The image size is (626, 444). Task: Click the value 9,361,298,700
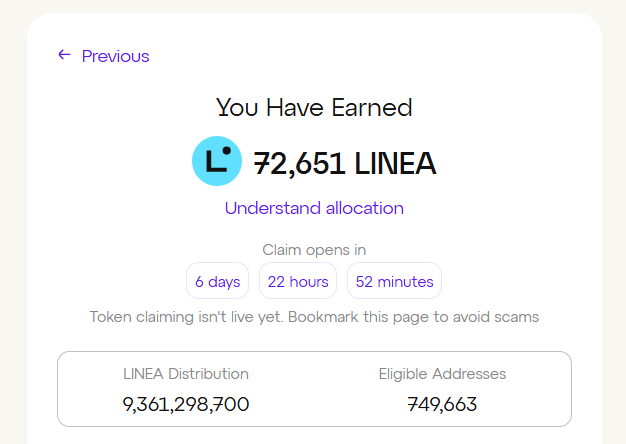[x=186, y=404]
